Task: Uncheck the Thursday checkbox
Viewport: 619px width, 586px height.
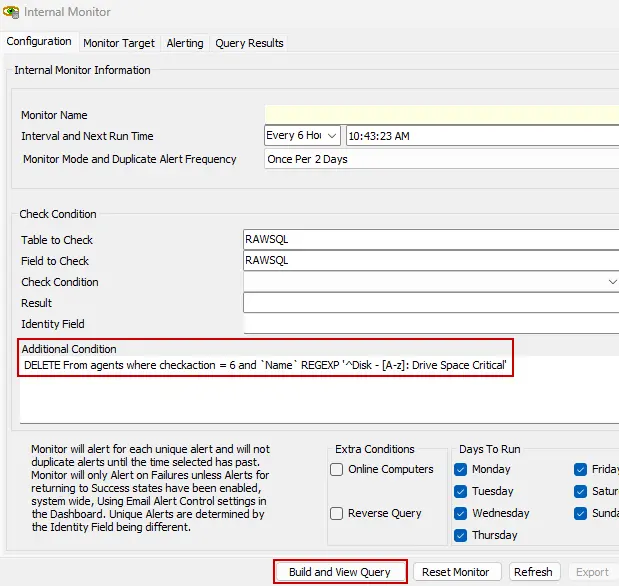Action: point(460,535)
